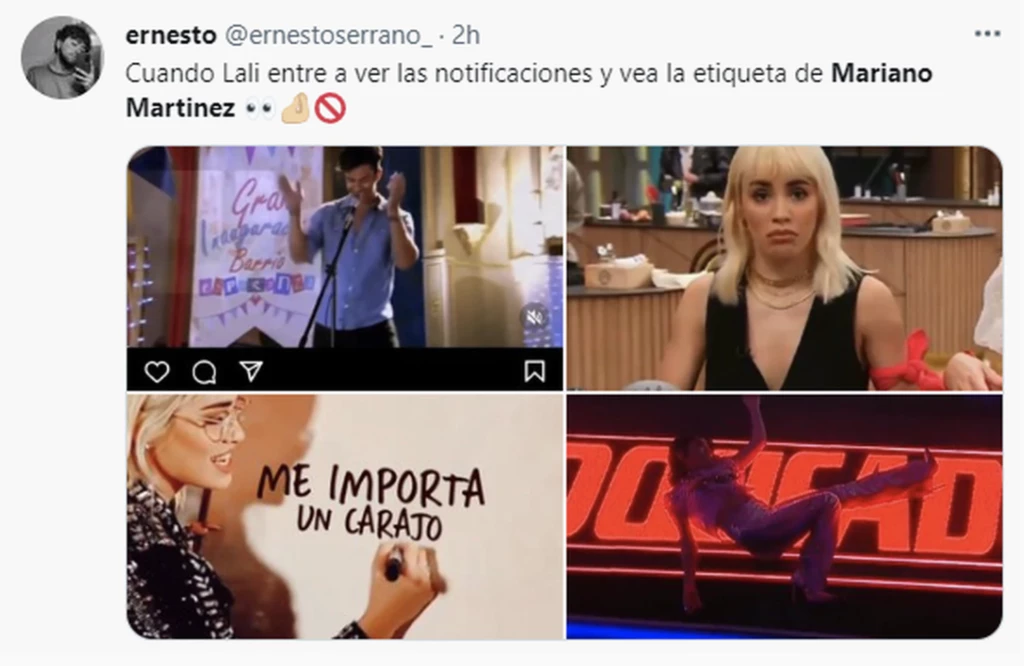Open the @ernestoserrano_ handle link
Screen dimensions: 1024x666
click(328, 35)
